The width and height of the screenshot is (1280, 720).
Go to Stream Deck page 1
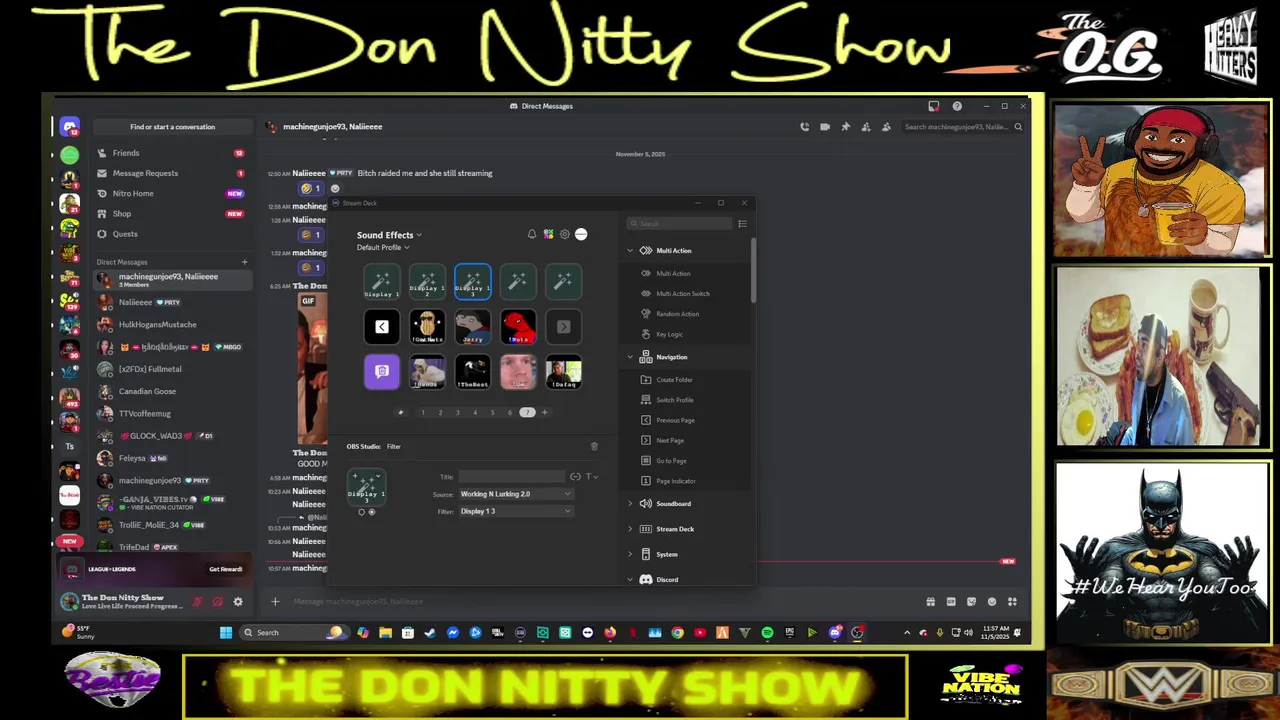[423, 412]
